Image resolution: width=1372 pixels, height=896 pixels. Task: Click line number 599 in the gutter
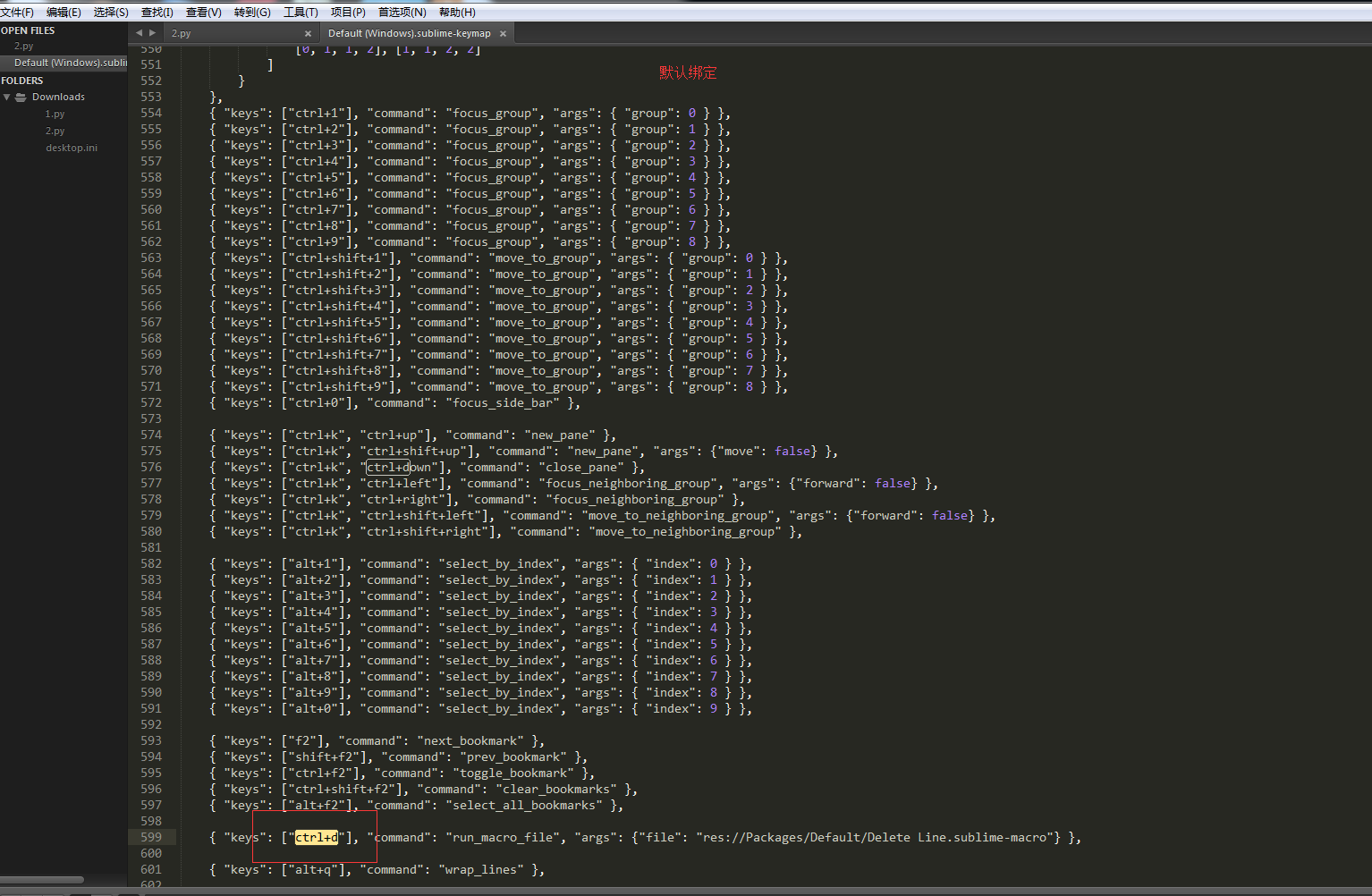tap(151, 838)
